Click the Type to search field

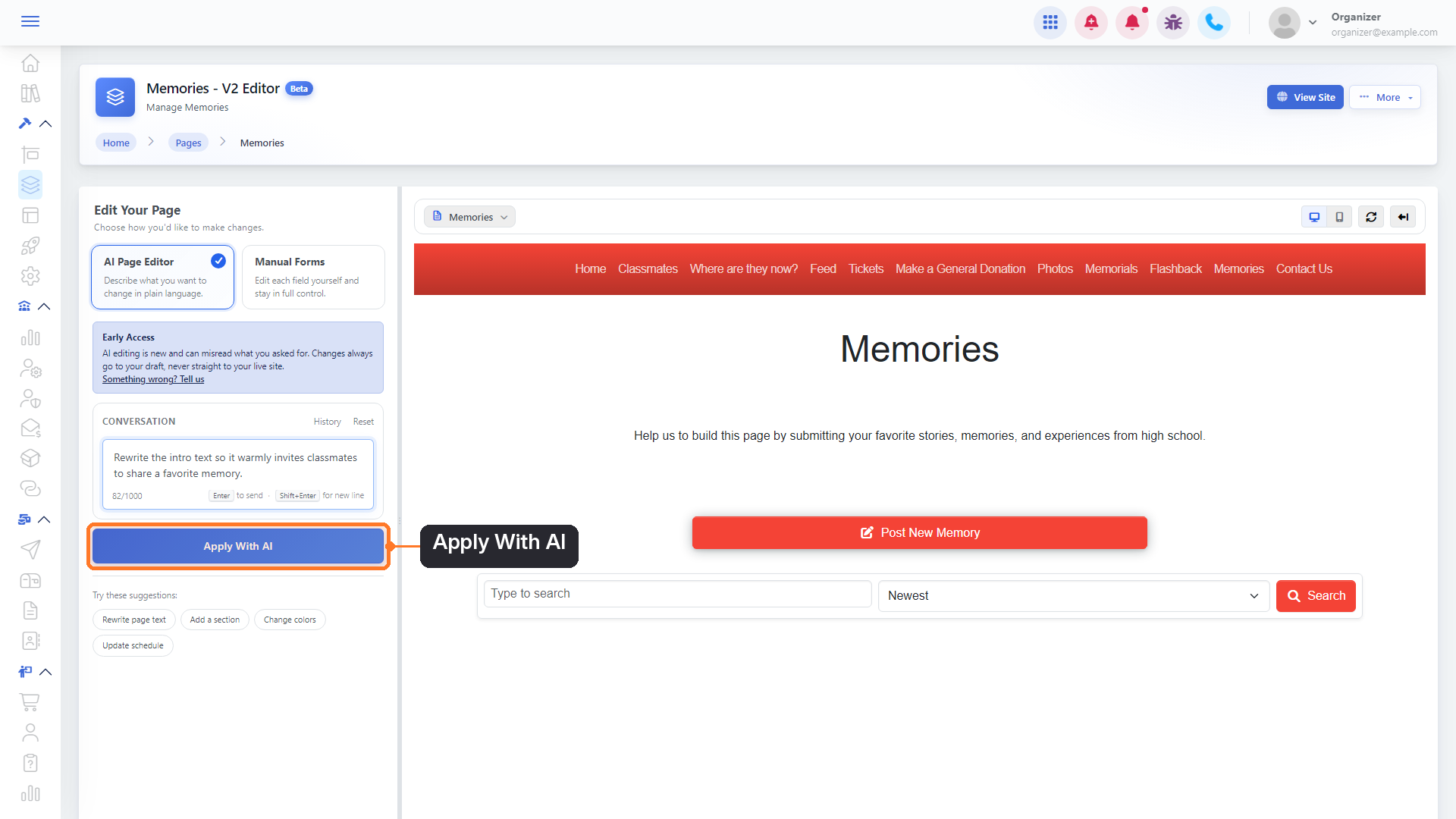click(677, 594)
